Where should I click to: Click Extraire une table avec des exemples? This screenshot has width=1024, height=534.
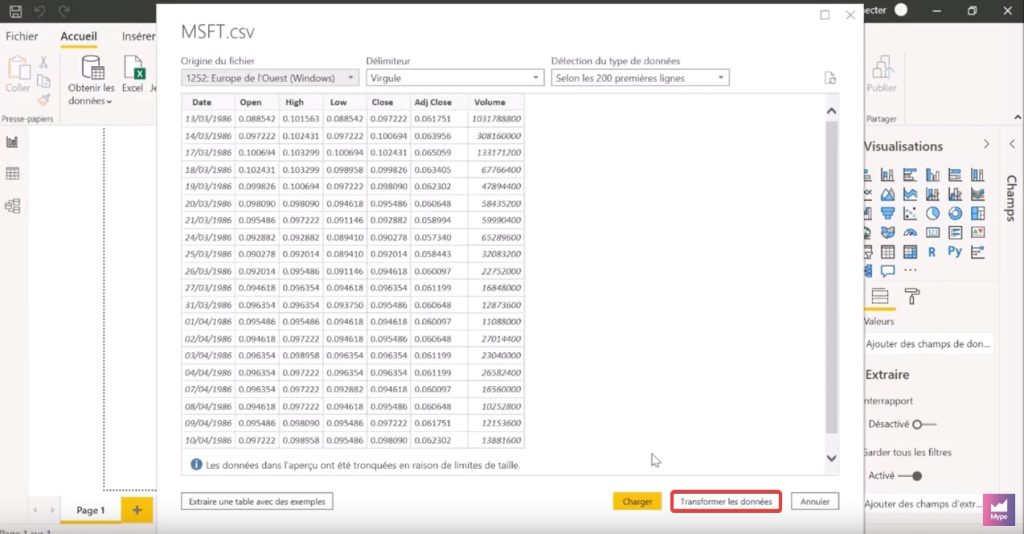pos(257,501)
